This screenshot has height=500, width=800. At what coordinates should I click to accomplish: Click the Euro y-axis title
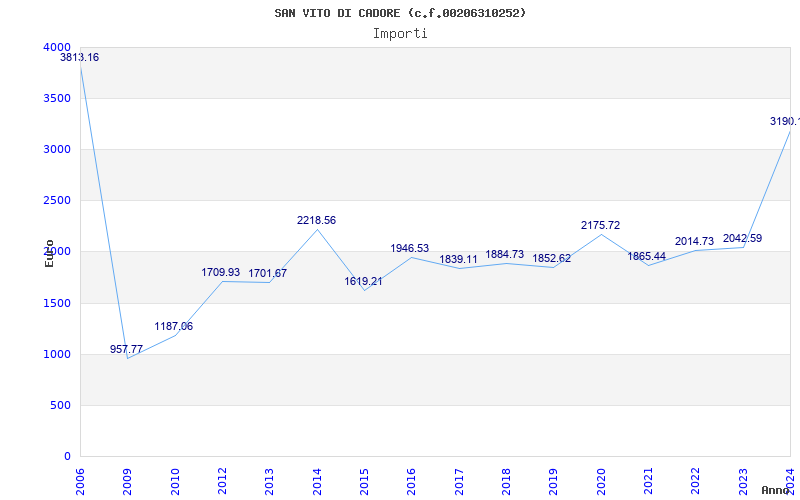49,253
